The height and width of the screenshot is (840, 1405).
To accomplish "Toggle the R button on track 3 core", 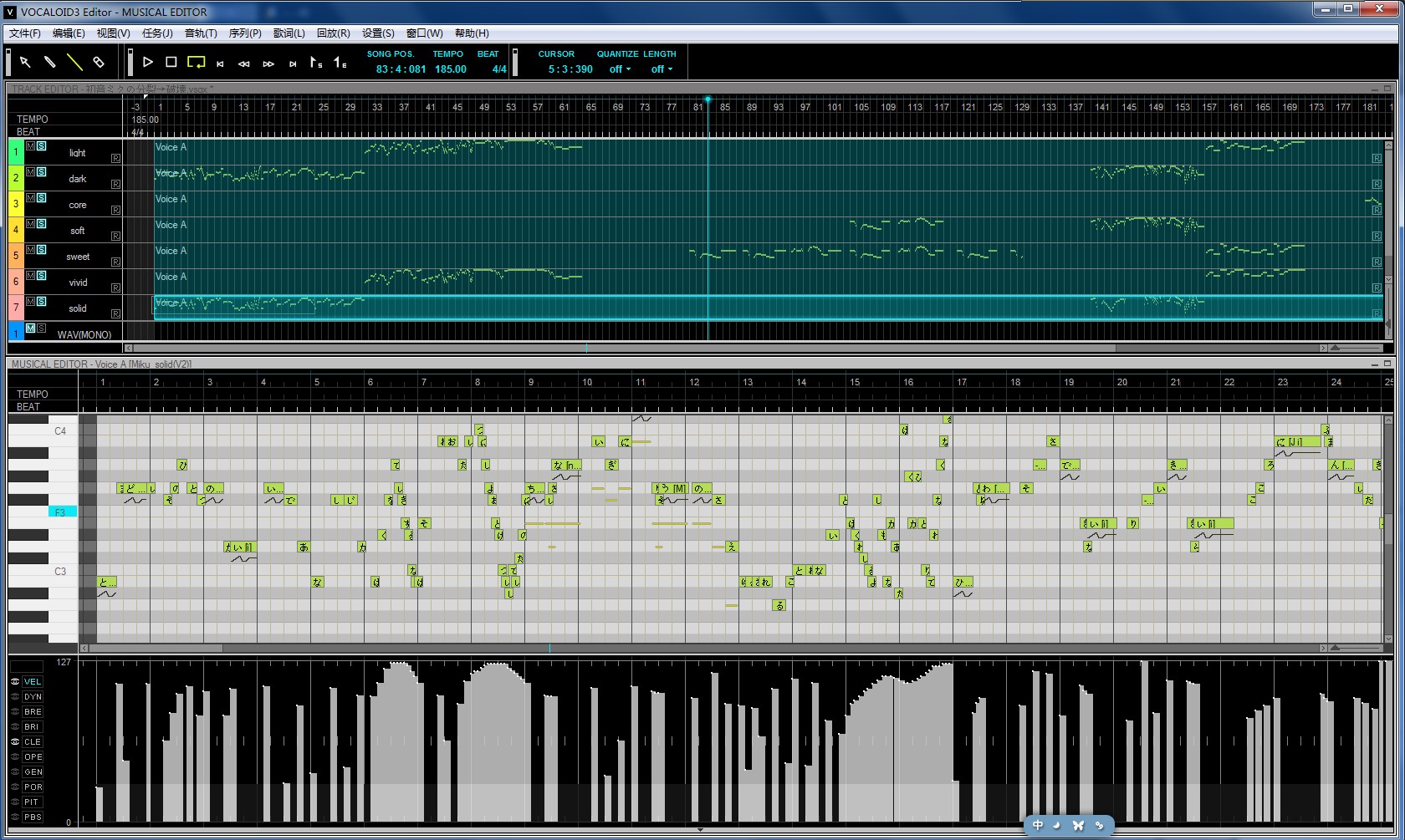I will point(115,210).
